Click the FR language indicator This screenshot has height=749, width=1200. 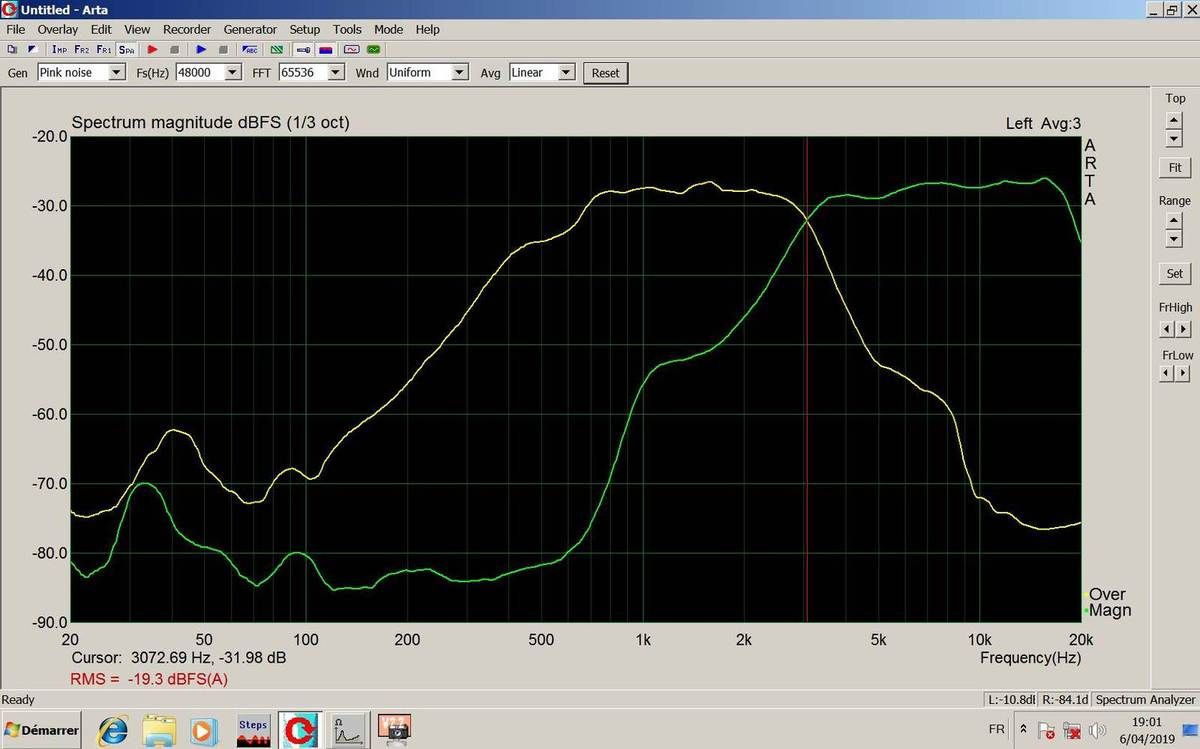coord(997,730)
